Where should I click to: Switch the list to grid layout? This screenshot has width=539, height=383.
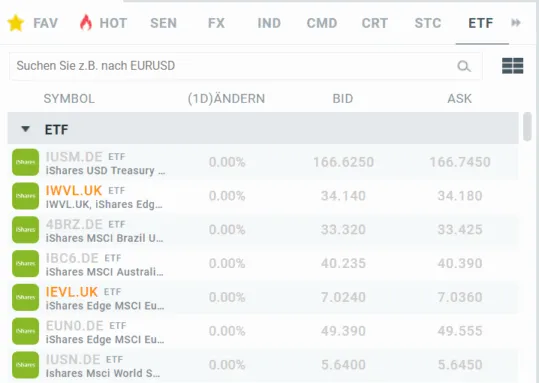click(513, 66)
